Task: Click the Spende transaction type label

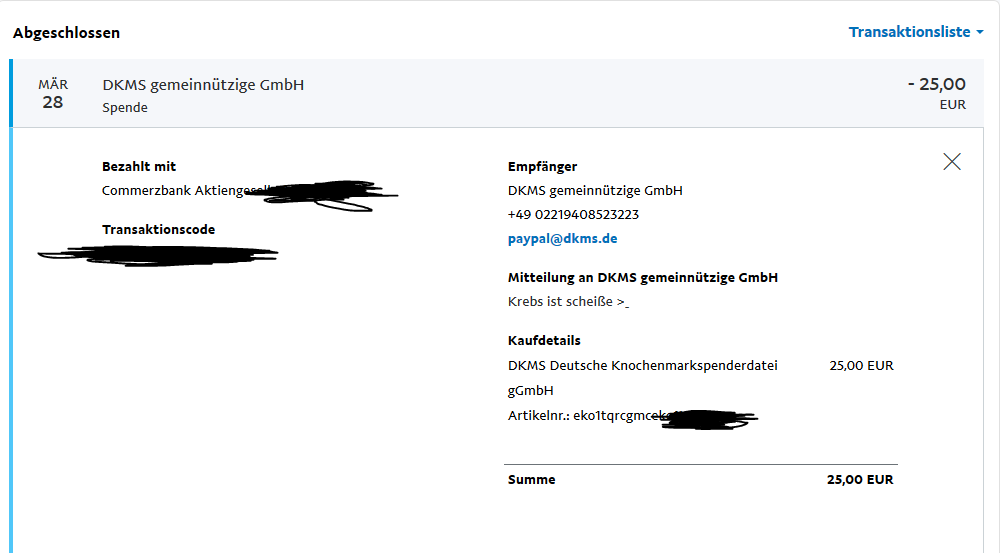Action: click(125, 107)
